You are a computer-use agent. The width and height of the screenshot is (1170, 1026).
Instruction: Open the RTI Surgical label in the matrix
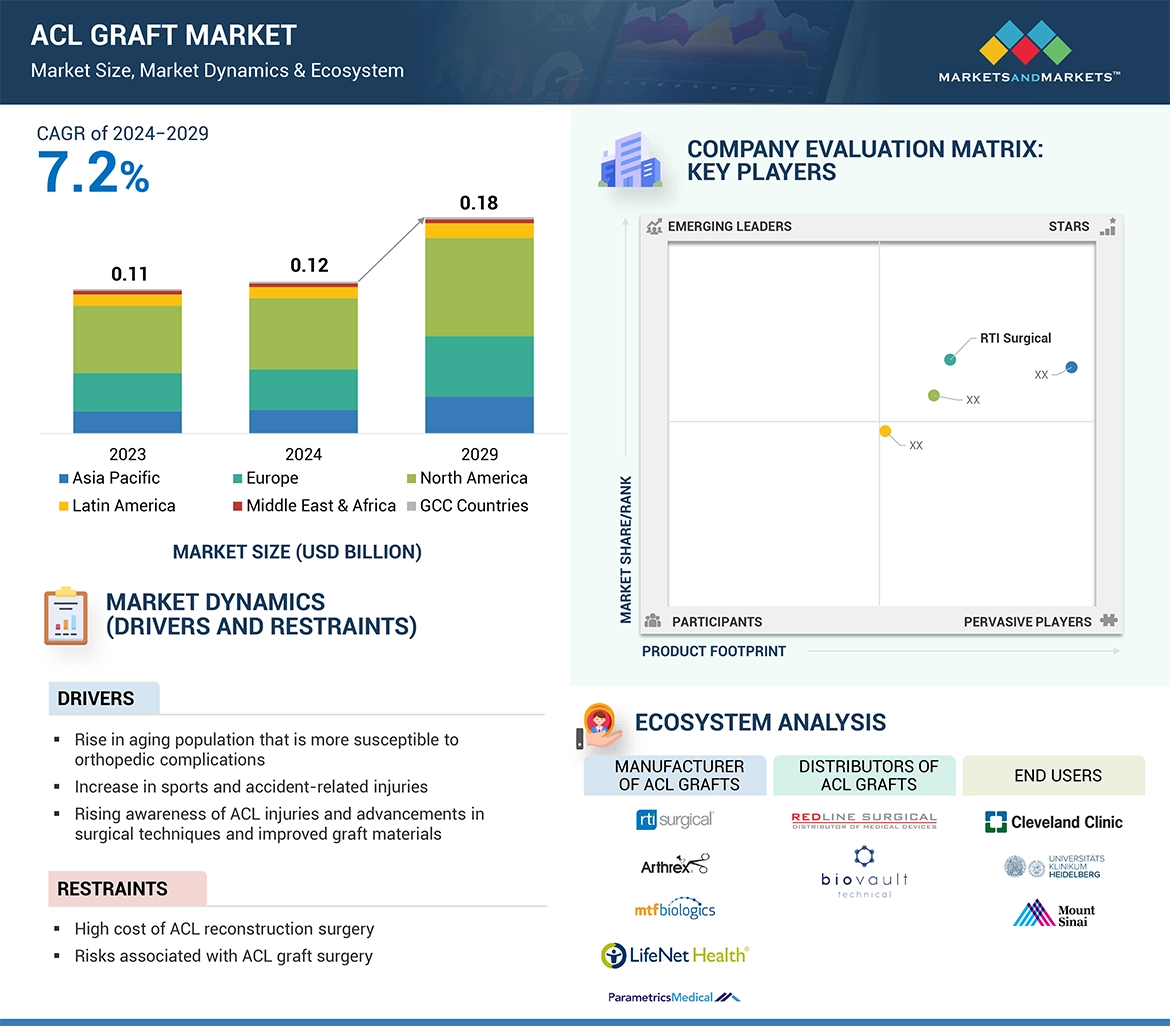(1016, 338)
